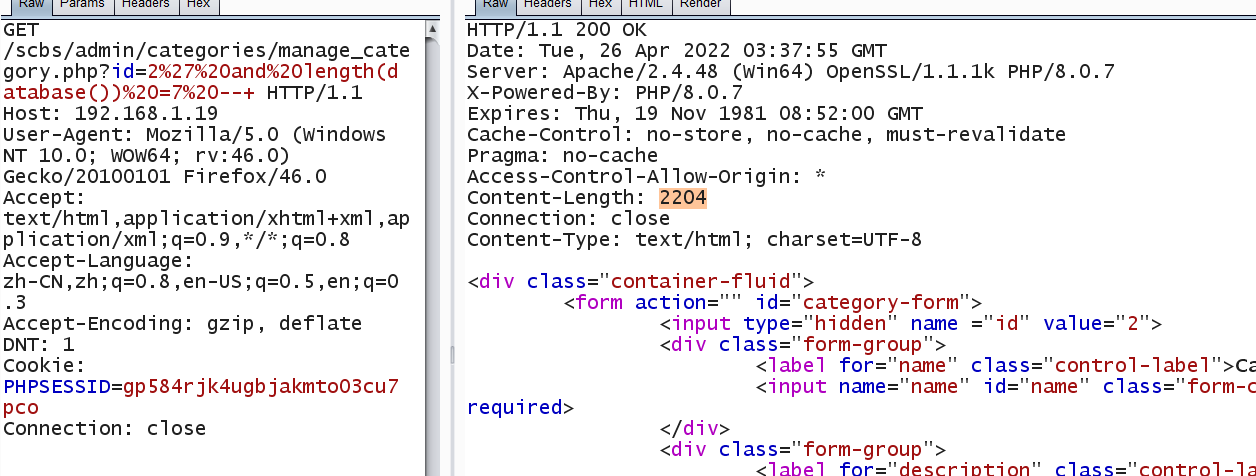Click the Expires header in the response
This screenshot has height=476, width=1256.
click(x=695, y=114)
